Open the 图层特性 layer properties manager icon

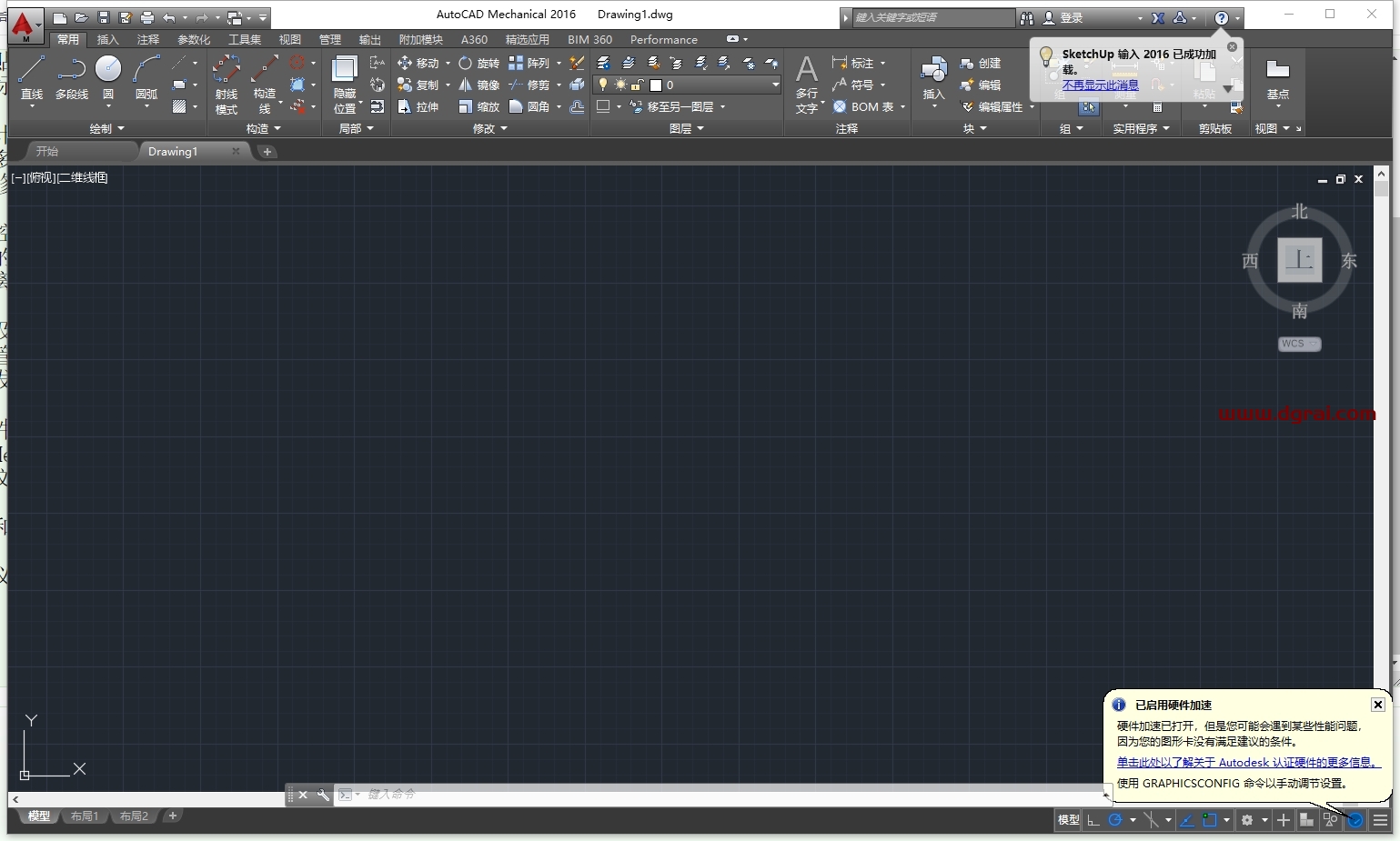602,63
